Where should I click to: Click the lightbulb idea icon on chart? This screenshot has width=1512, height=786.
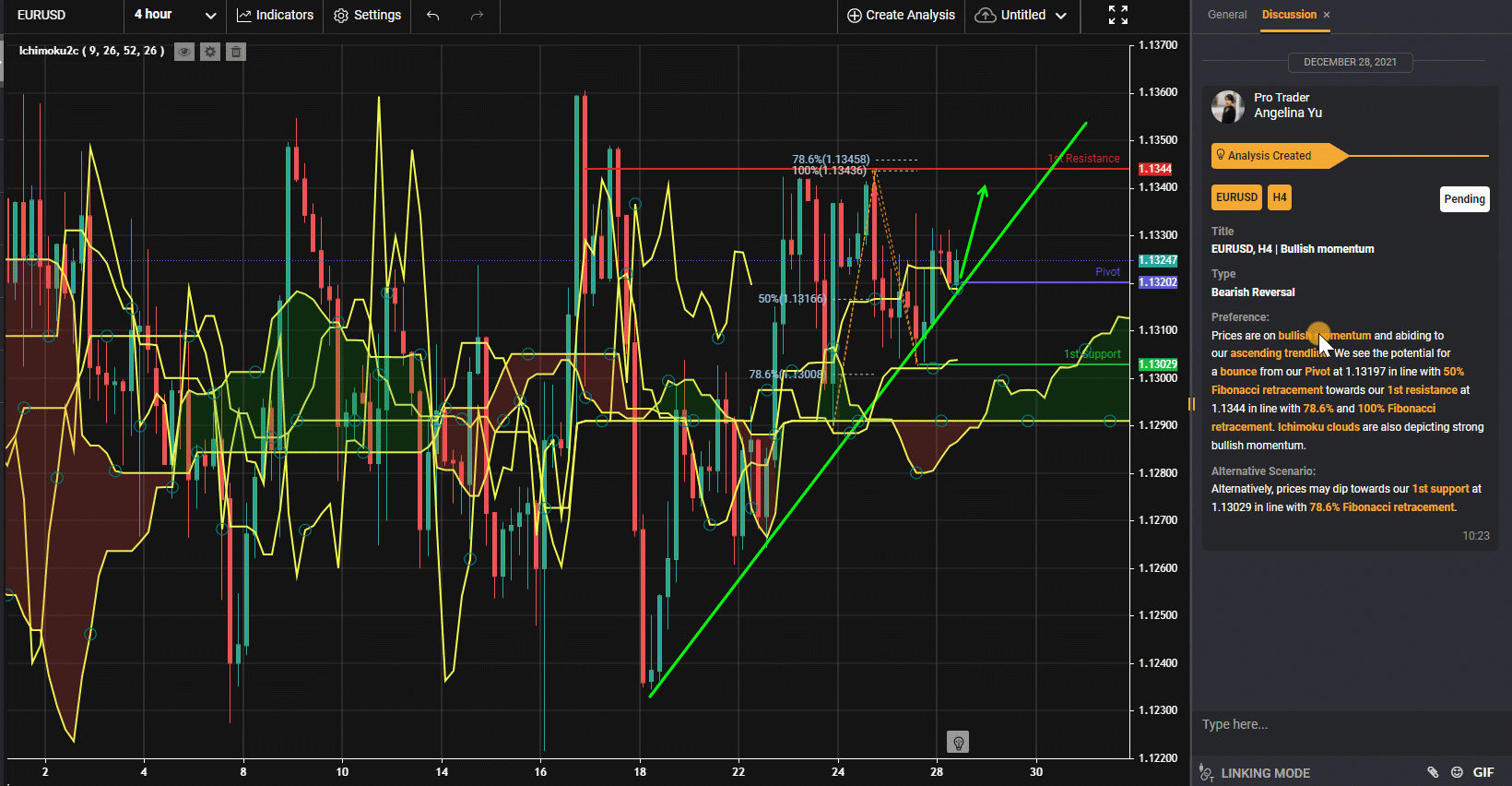(x=958, y=742)
